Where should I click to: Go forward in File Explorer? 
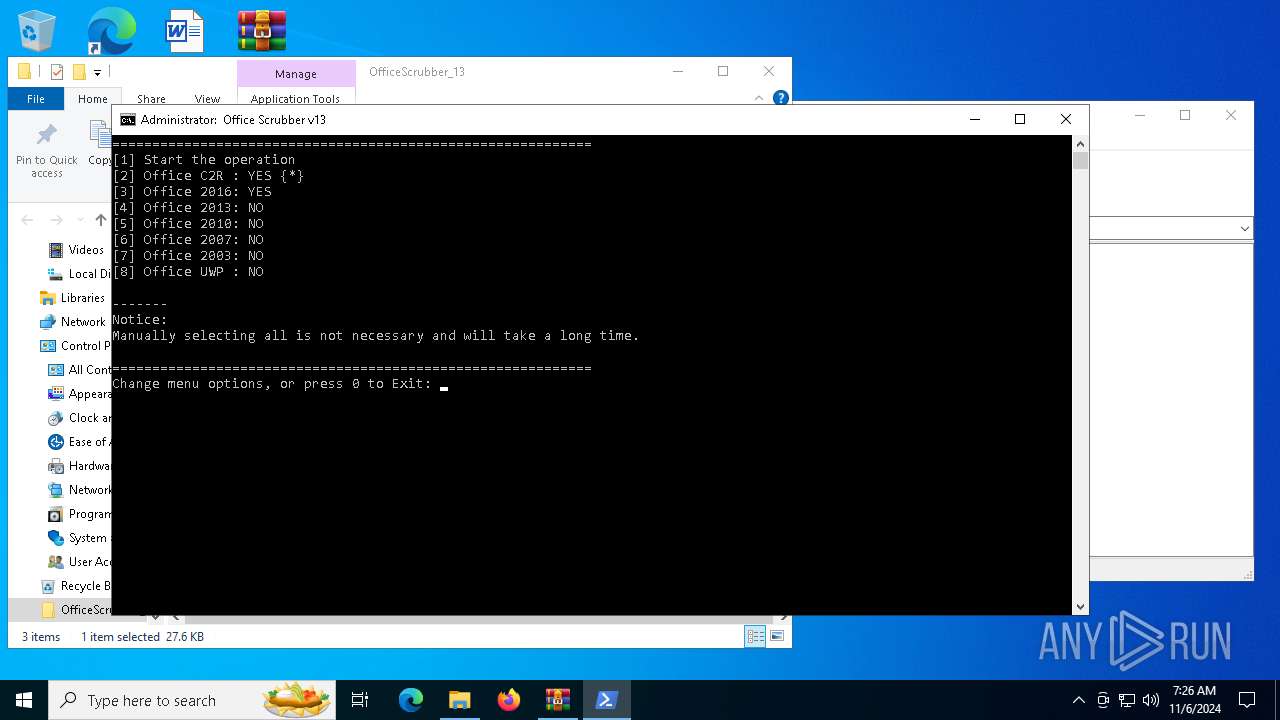tap(57, 220)
